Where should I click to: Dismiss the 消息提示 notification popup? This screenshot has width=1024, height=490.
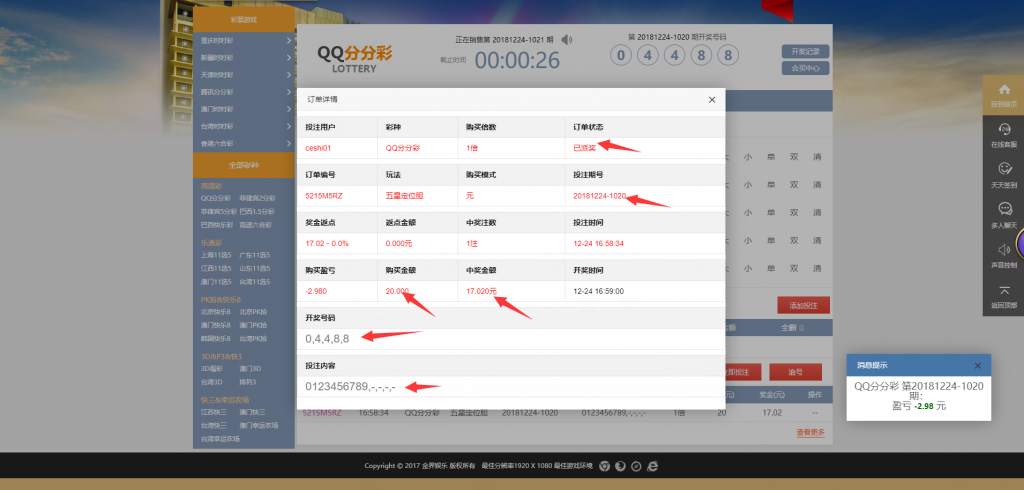pyautogui.click(x=977, y=365)
